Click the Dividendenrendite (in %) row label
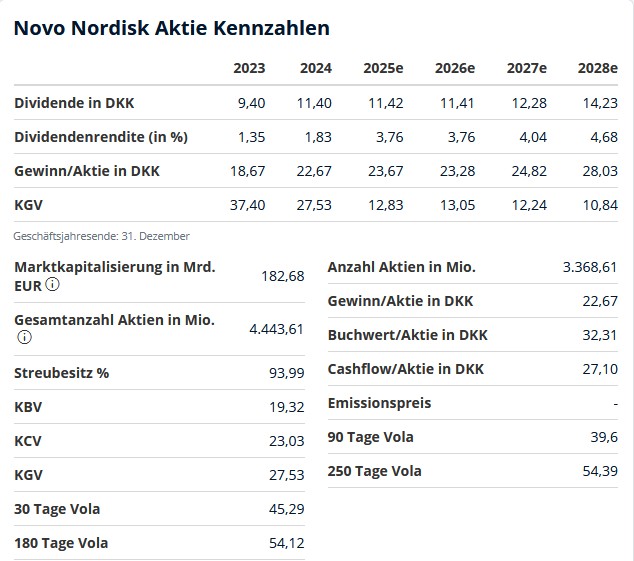 click(x=101, y=136)
